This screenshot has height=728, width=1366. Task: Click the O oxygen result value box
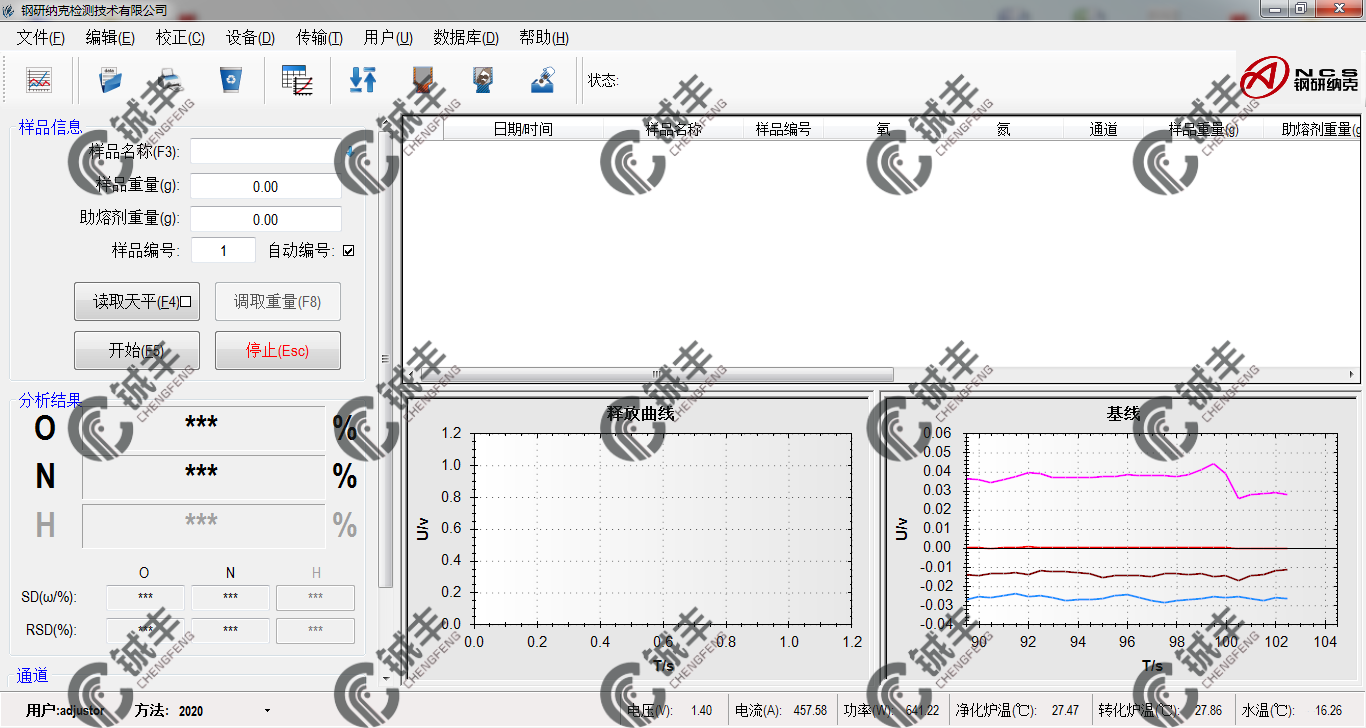pyautogui.click(x=203, y=429)
